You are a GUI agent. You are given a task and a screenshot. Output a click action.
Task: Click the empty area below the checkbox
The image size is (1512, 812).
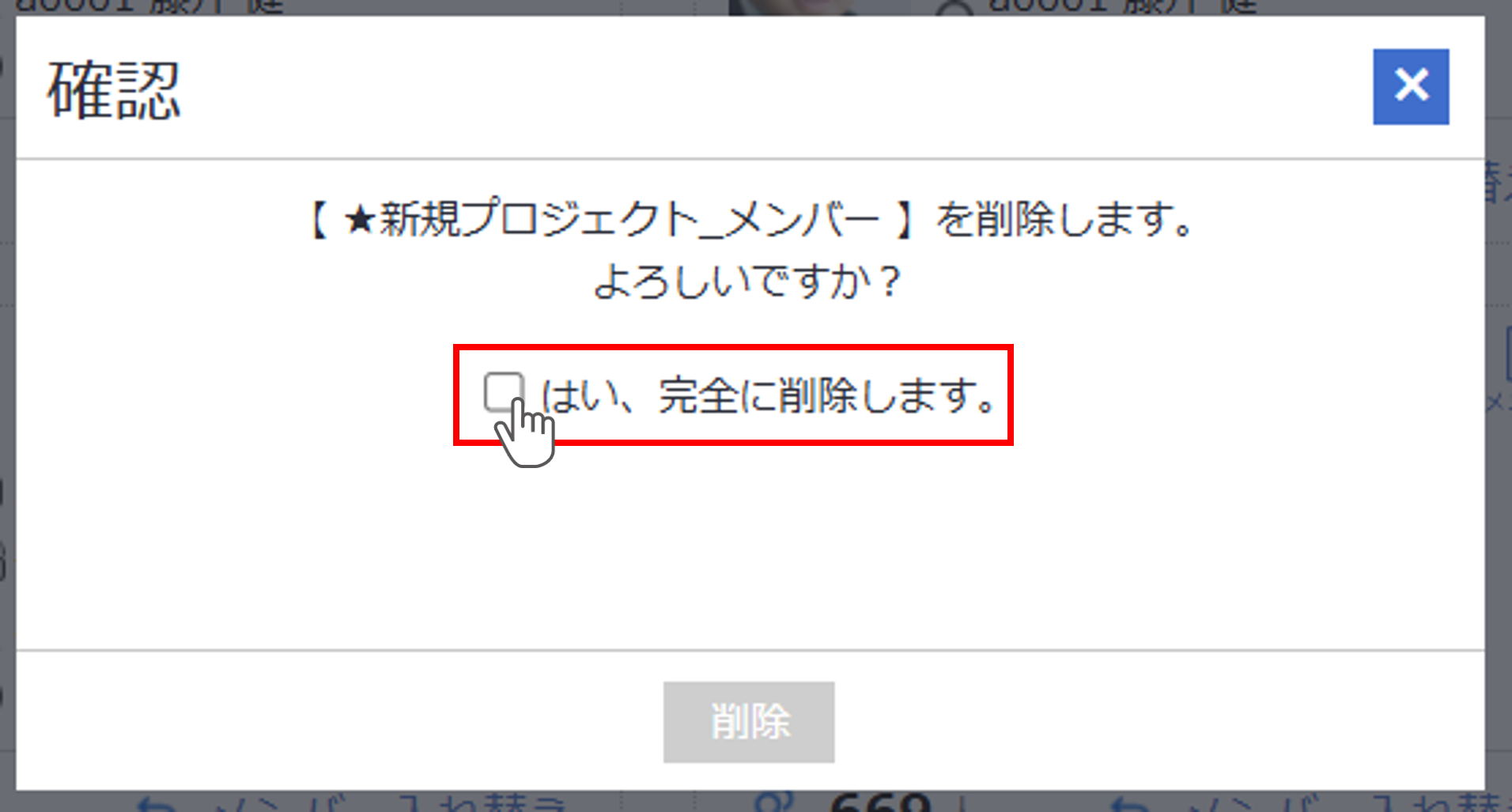pos(749,546)
